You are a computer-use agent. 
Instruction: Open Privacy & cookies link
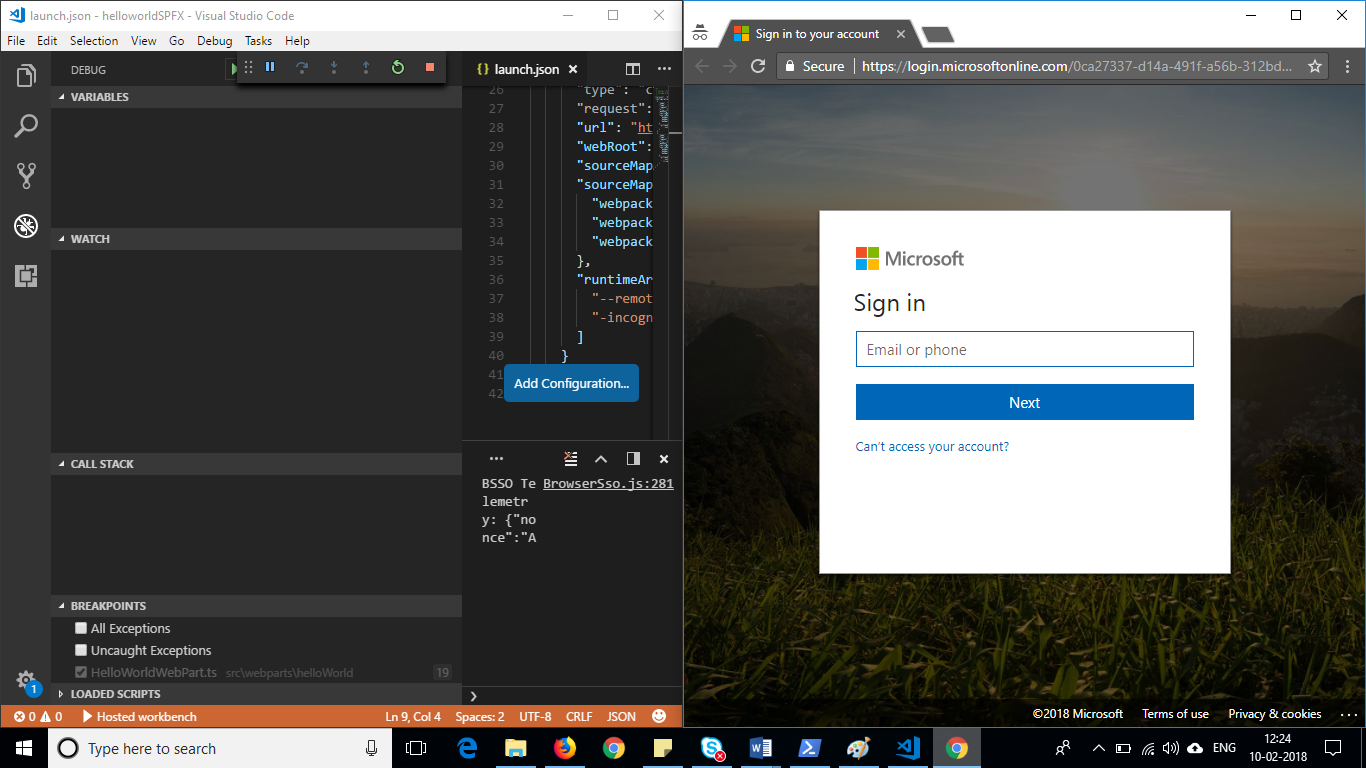click(x=1275, y=714)
